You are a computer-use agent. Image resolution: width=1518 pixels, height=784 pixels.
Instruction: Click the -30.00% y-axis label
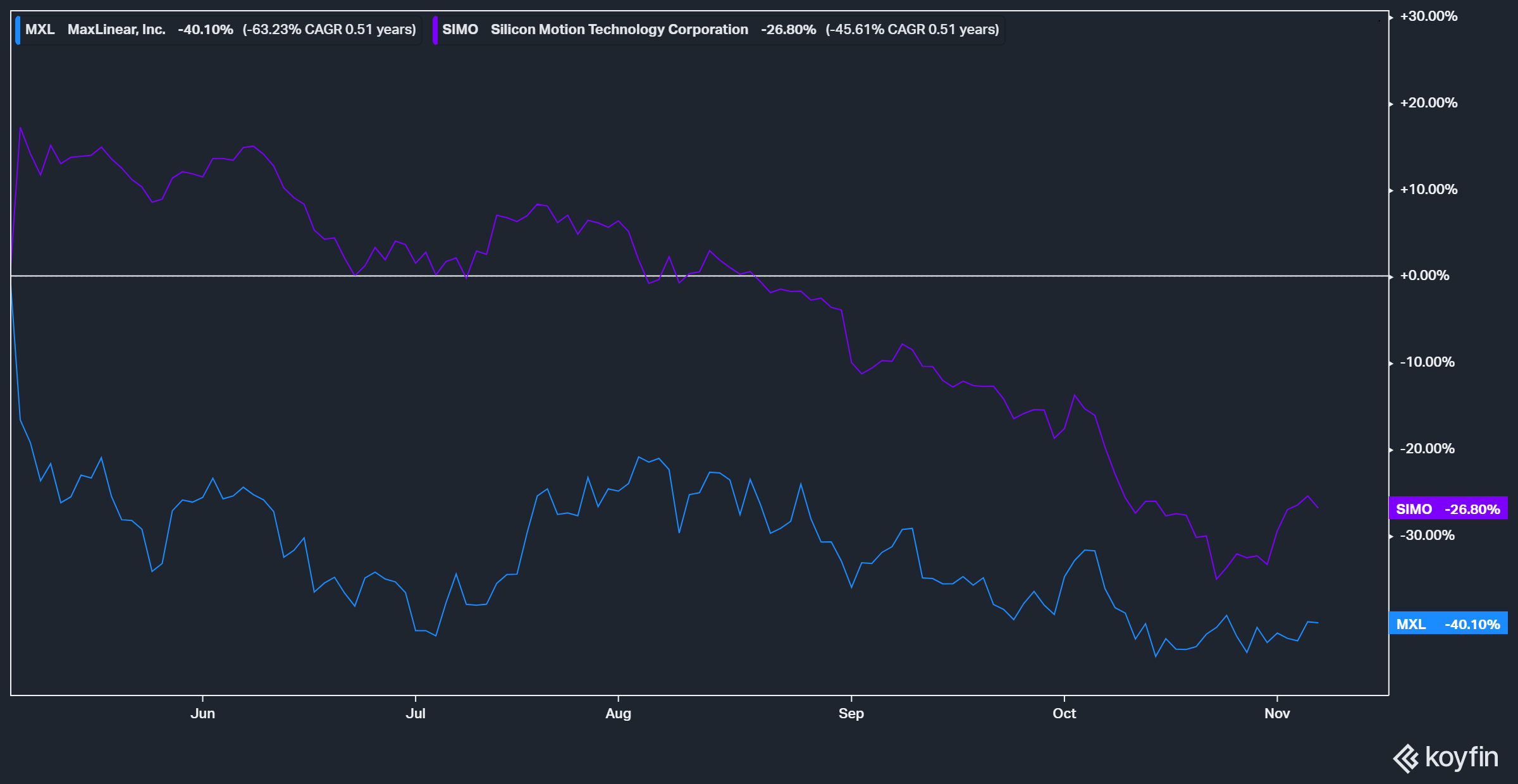coord(1428,536)
